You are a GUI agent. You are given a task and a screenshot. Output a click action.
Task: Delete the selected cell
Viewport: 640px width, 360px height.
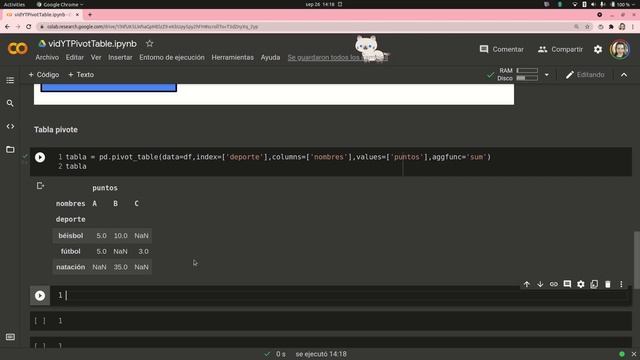click(608, 284)
